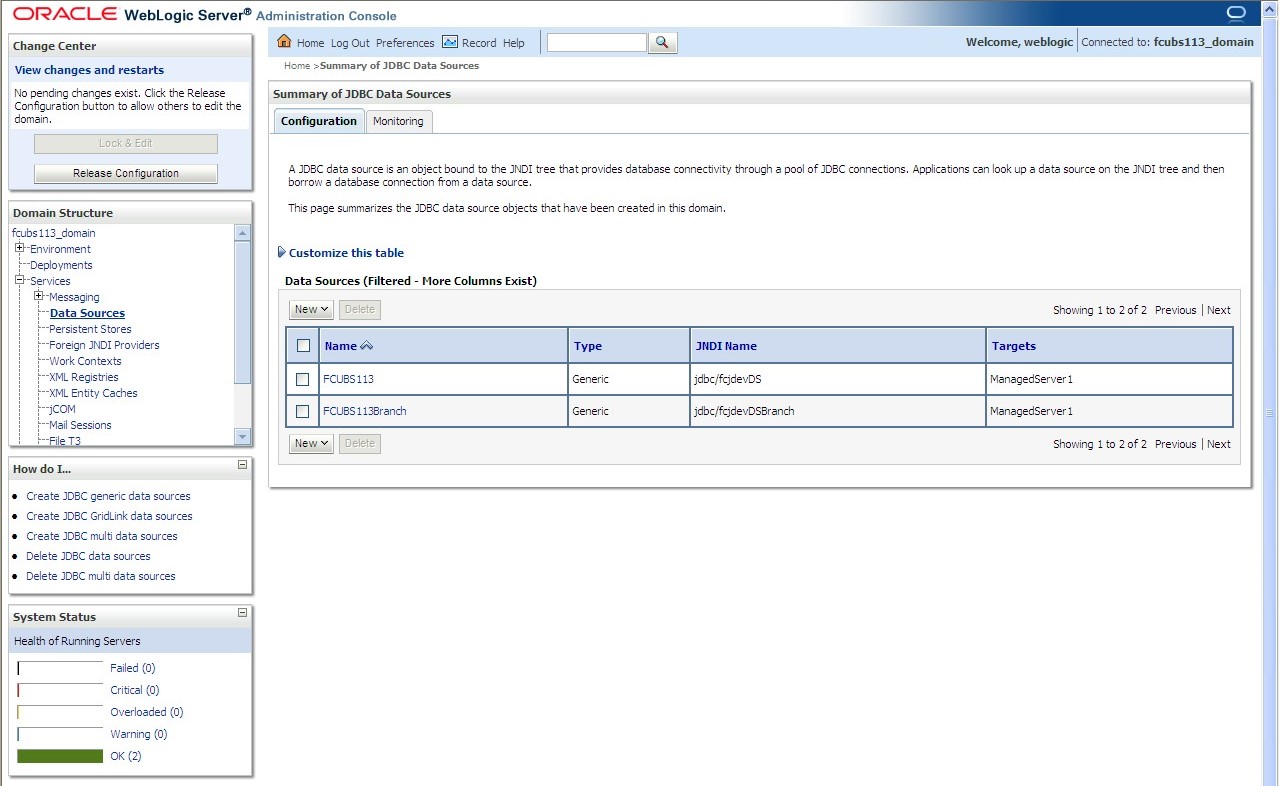Expand the Environment tree node
Screen dimensions: 1280x786
point(20,248)
